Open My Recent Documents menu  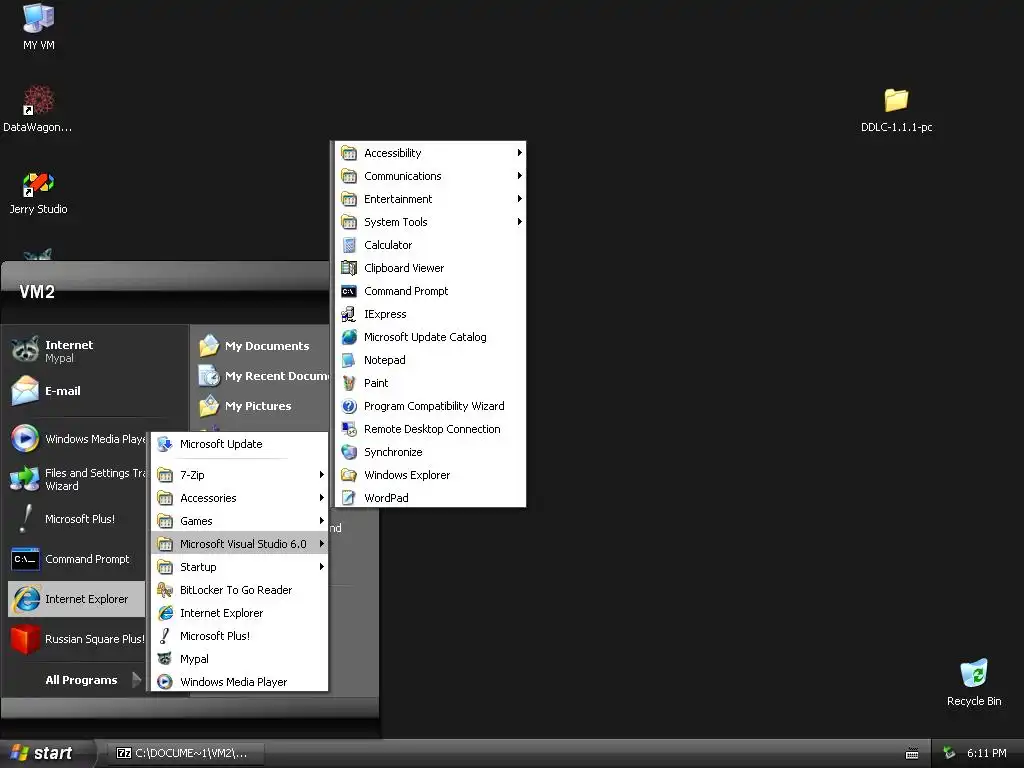pyautogui.click(x=261, y=376)
